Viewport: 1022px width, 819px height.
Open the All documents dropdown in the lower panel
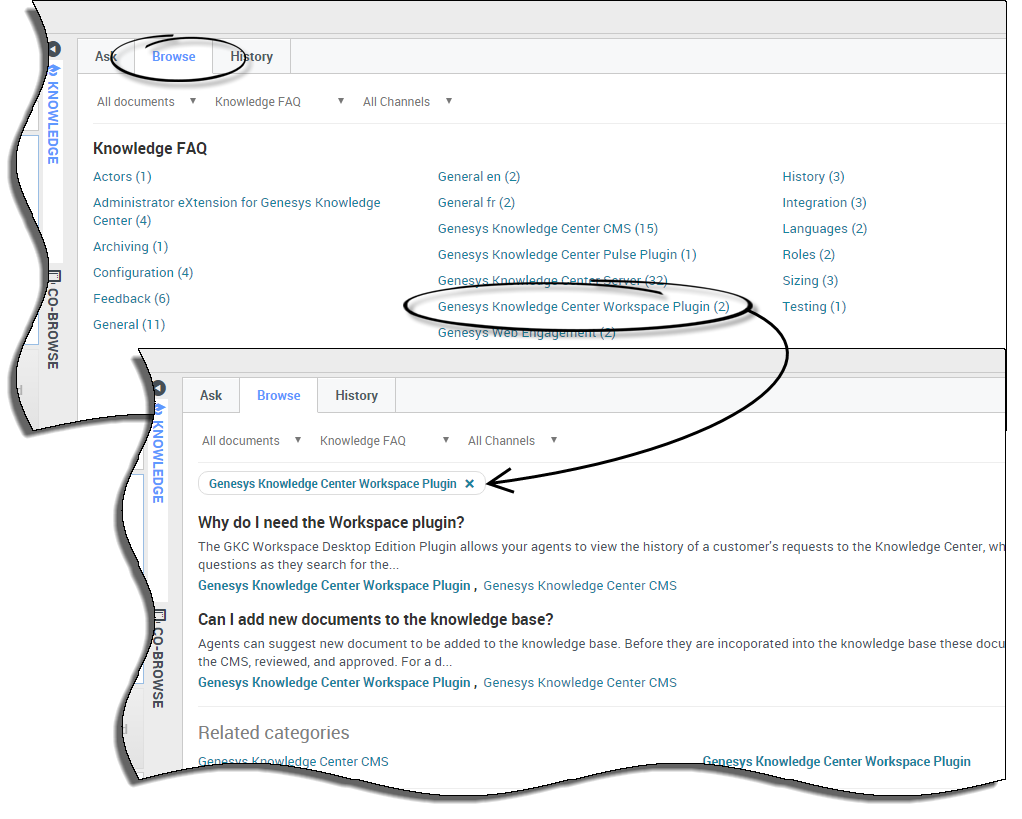pos(252,441)
